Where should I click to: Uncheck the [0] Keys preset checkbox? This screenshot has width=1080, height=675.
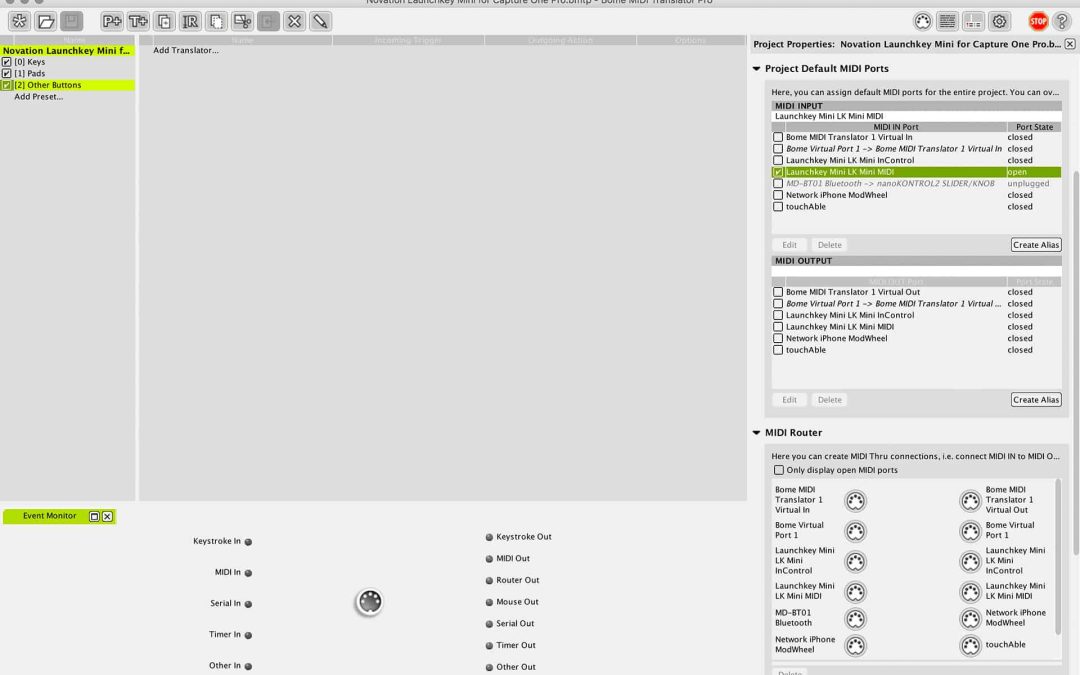7,62
